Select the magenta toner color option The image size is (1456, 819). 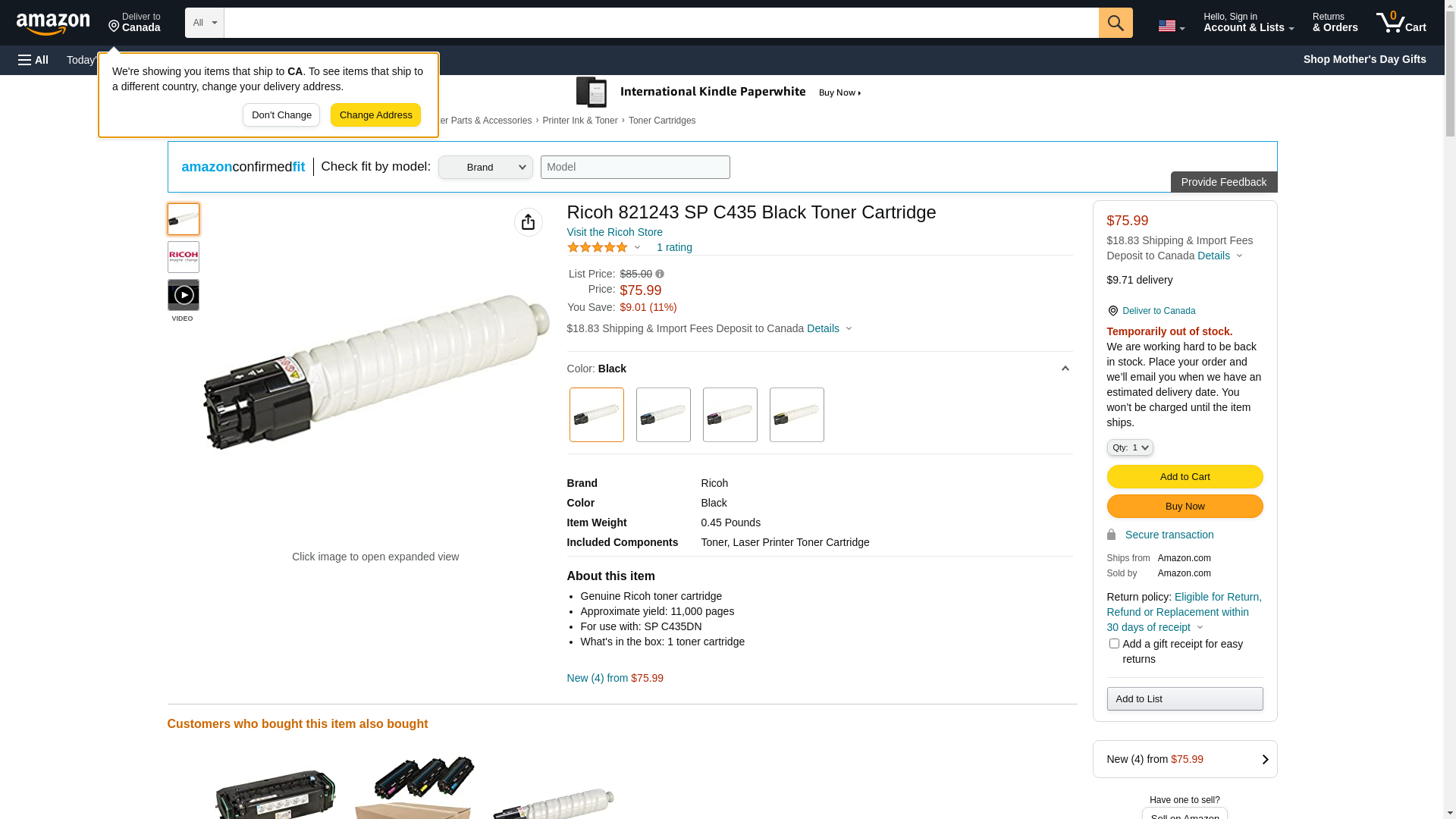[730, 415]
